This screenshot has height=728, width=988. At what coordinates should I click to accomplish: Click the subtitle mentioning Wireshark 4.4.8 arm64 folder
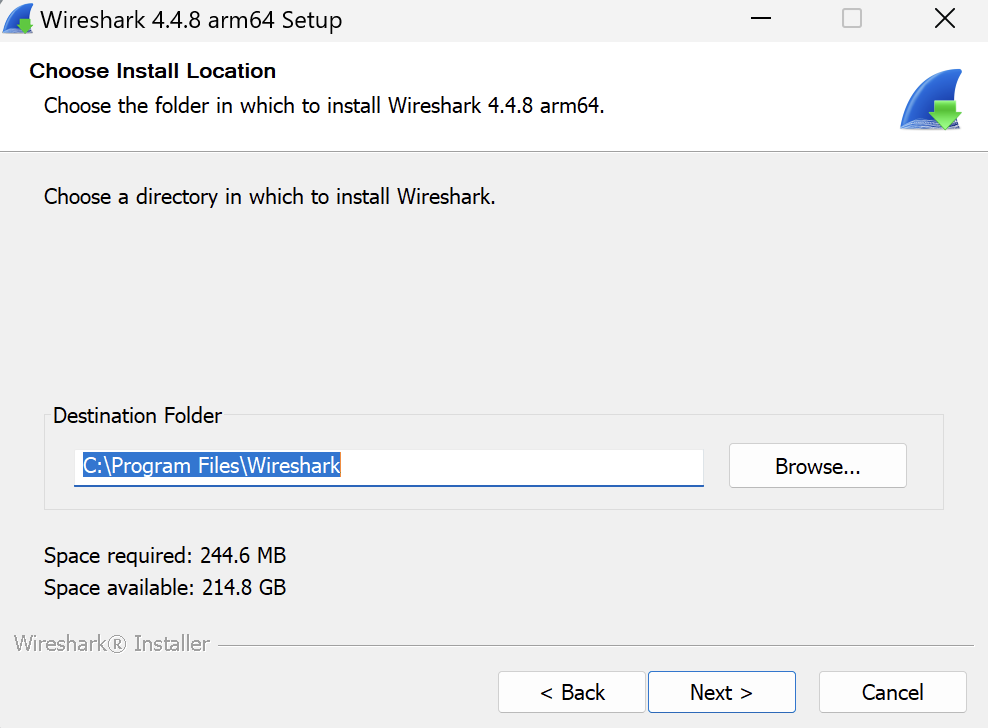pos(324,105)
